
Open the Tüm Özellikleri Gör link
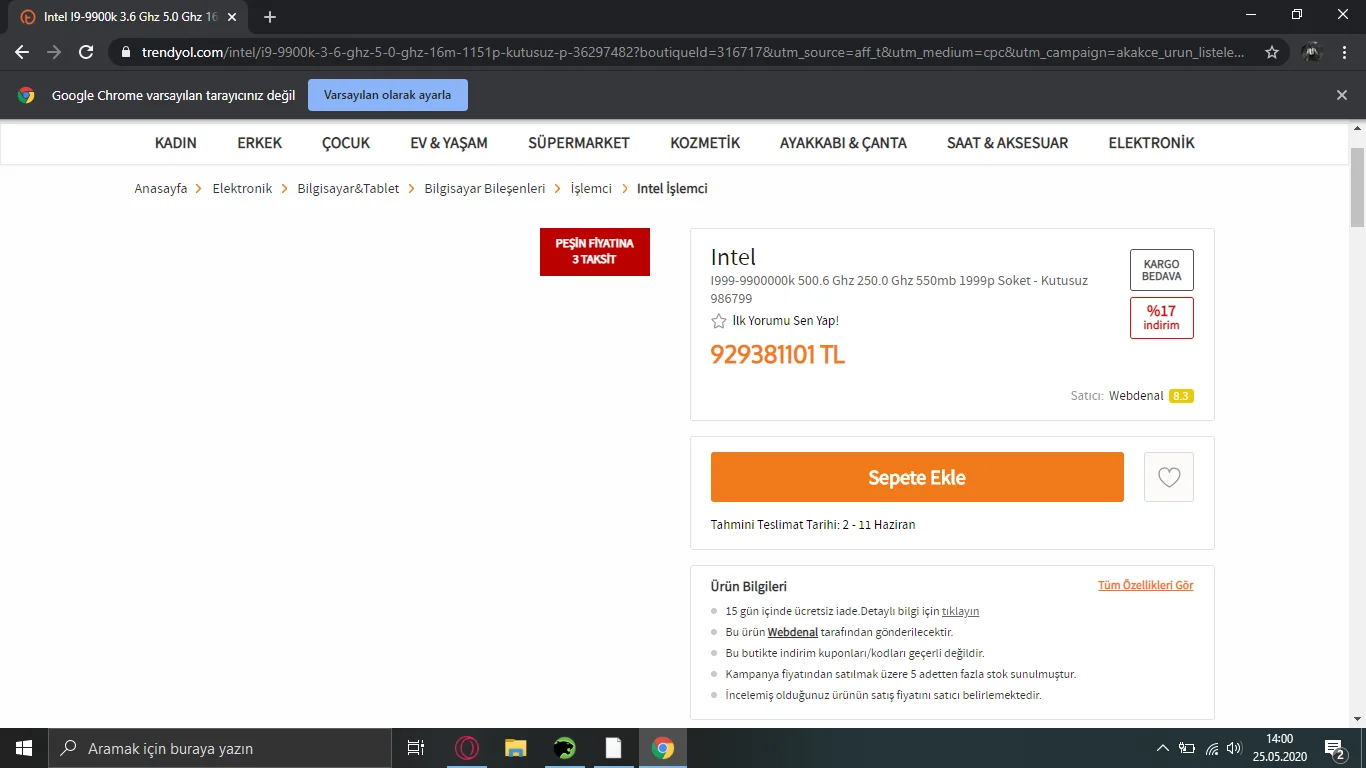pos(1146,584)
